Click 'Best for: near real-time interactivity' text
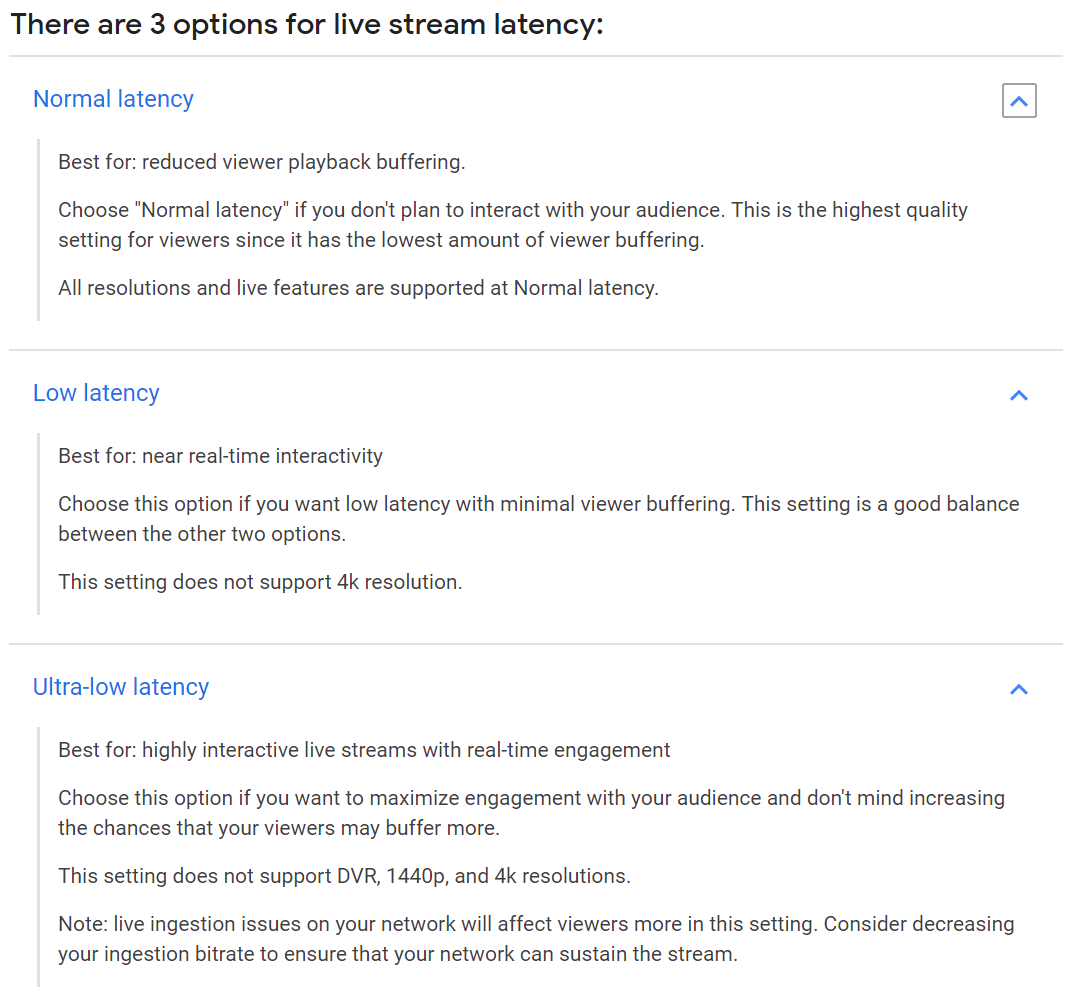The height and width of the screenshot is (1000, 1090). (x=220, y=457)
